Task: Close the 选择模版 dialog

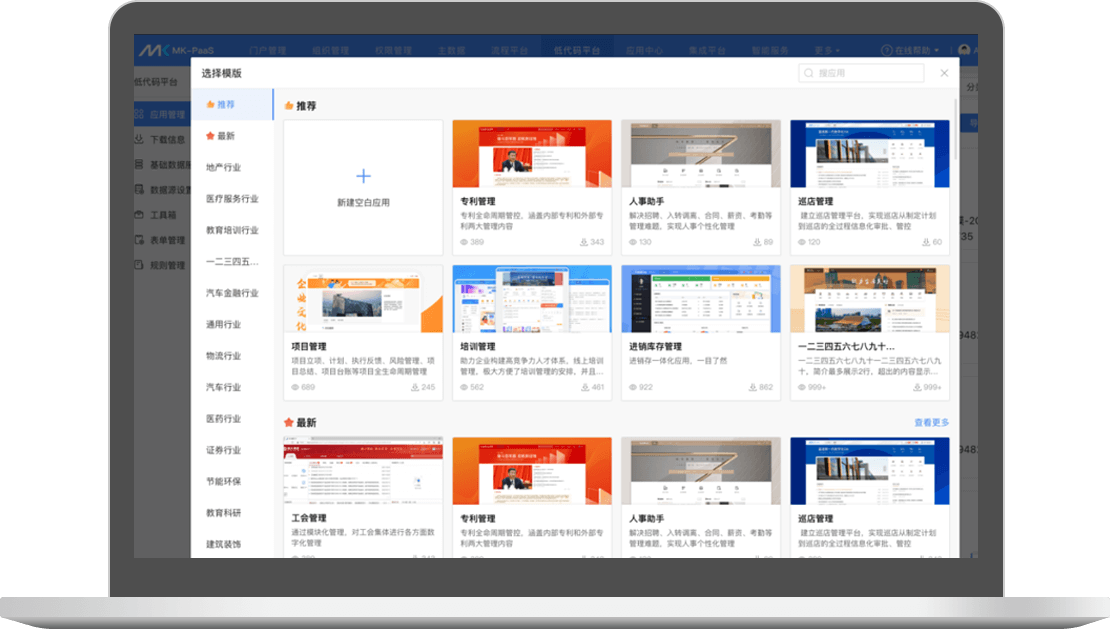Action: (x=944, y=73)
